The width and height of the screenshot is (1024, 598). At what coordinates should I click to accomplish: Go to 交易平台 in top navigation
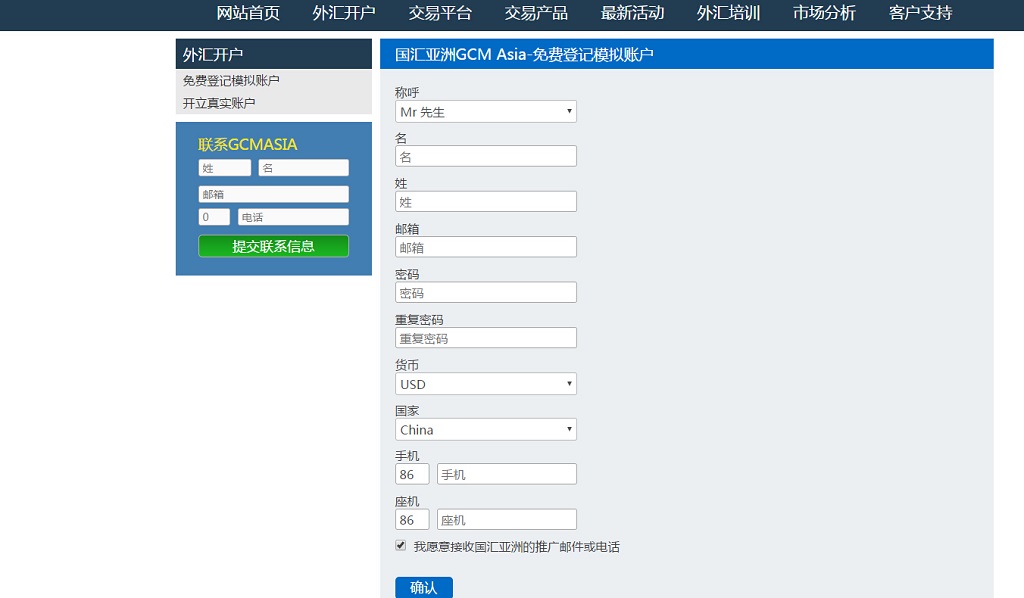pyautogui.click(x=440, y=13)
